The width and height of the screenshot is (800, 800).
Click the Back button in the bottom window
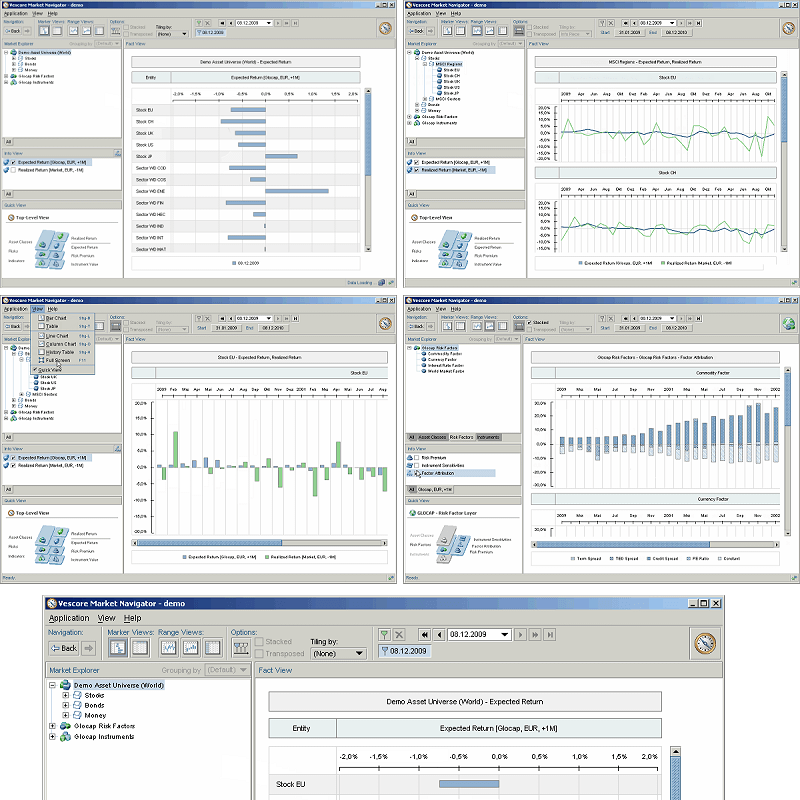pyautogui.click(x=65, y=648)
